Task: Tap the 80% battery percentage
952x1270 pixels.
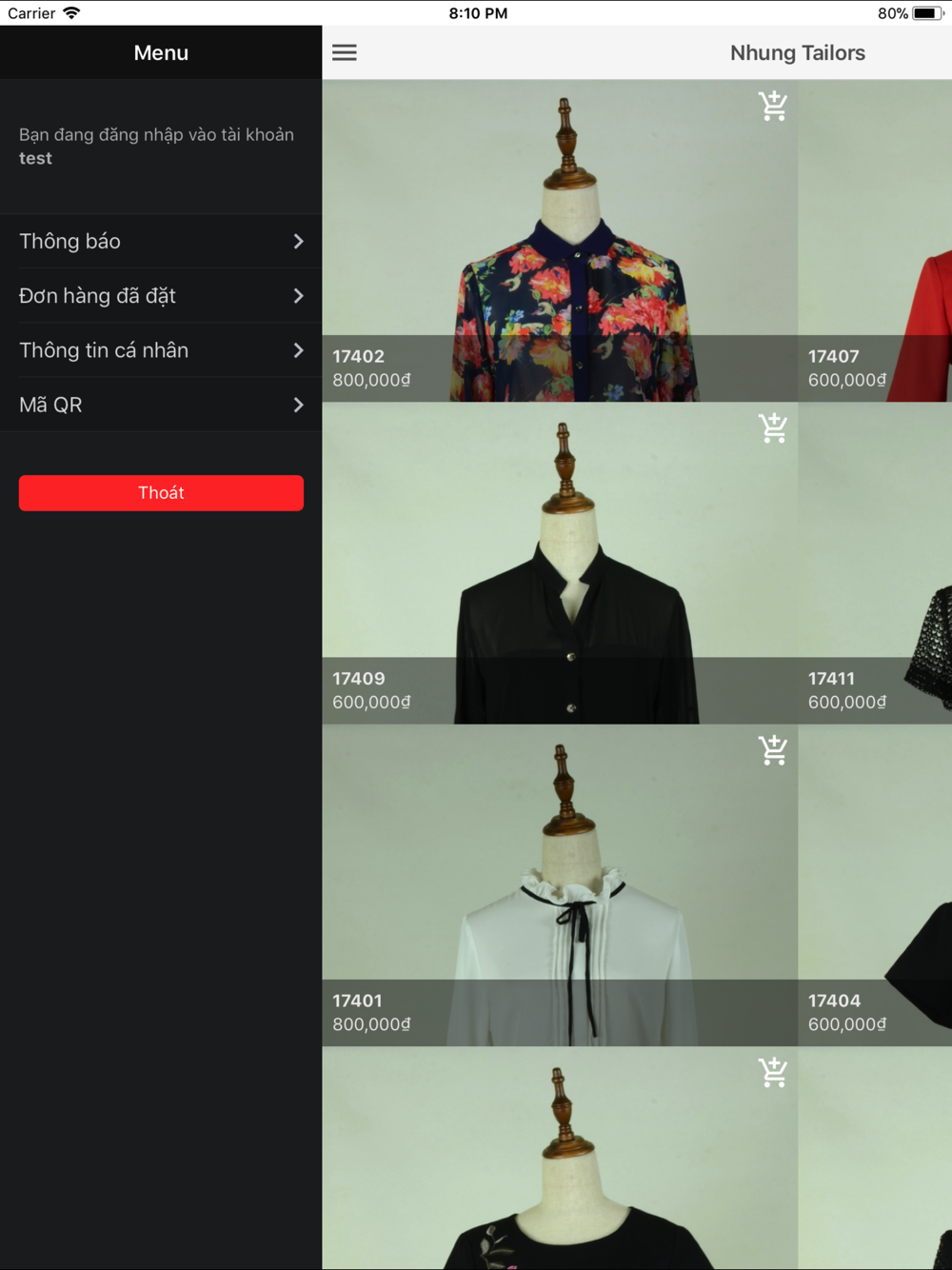Action: point(893,13)
